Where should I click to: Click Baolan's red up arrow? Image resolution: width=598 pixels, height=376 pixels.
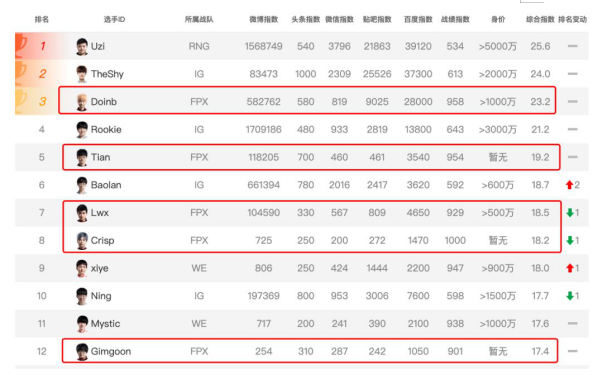[x=569, y=185]
